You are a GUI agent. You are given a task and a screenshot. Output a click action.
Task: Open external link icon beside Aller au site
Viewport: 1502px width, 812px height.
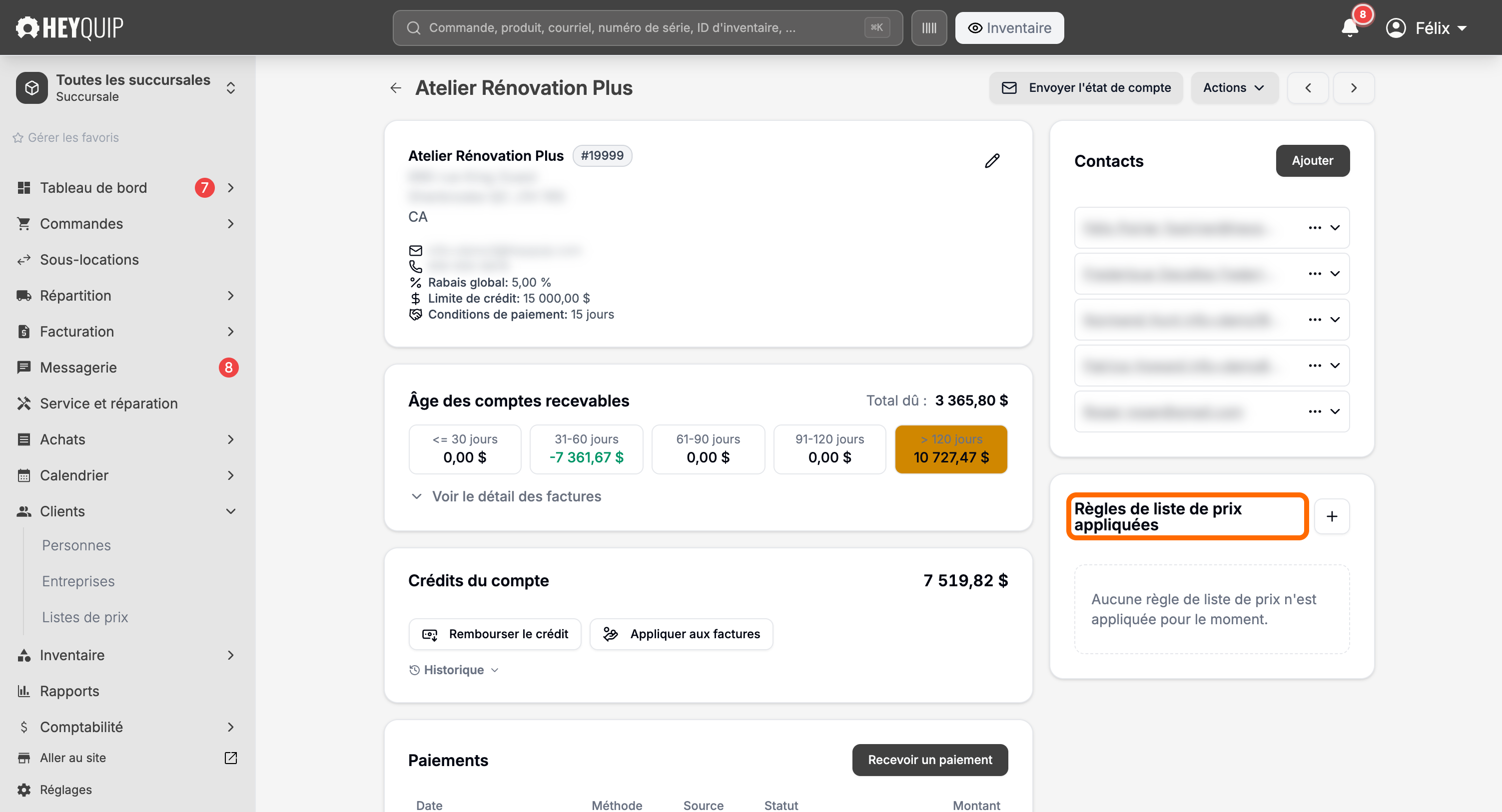231,758
